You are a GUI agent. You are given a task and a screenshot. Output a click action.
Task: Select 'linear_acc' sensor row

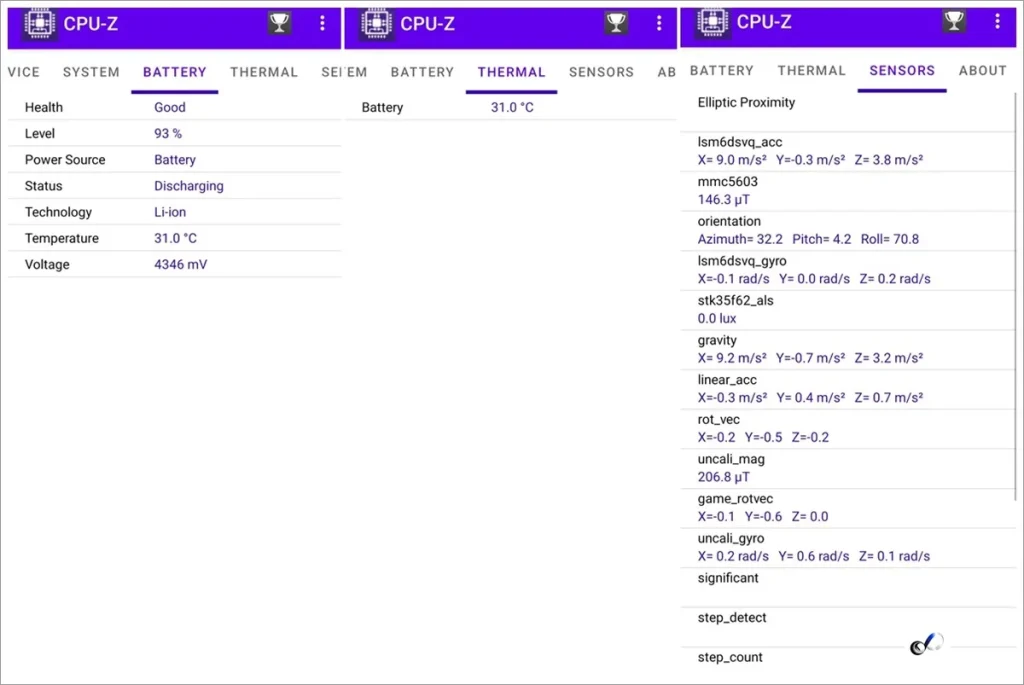click(847, 389)
